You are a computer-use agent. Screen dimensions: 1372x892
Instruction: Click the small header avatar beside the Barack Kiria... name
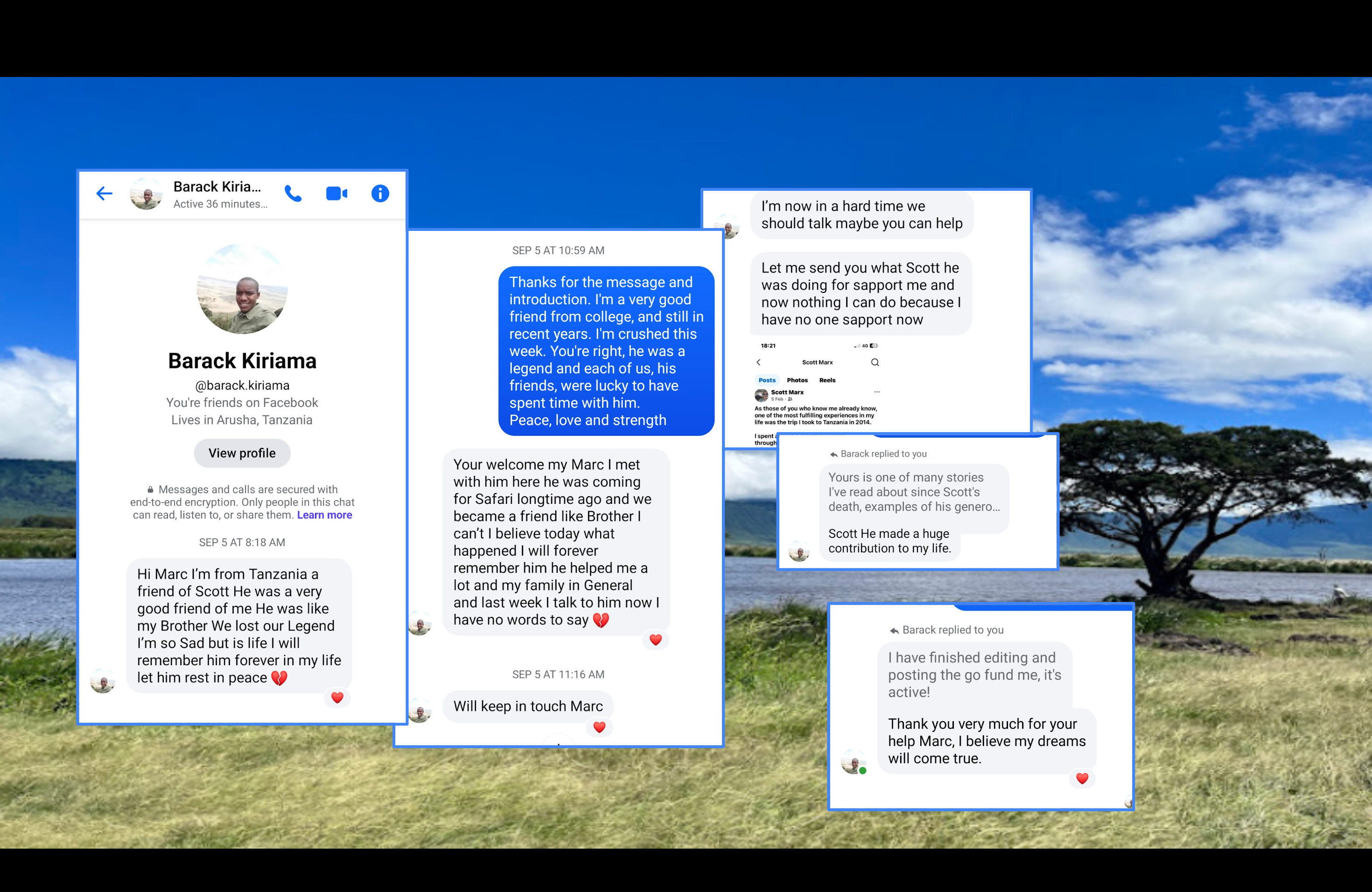(146, 194)
